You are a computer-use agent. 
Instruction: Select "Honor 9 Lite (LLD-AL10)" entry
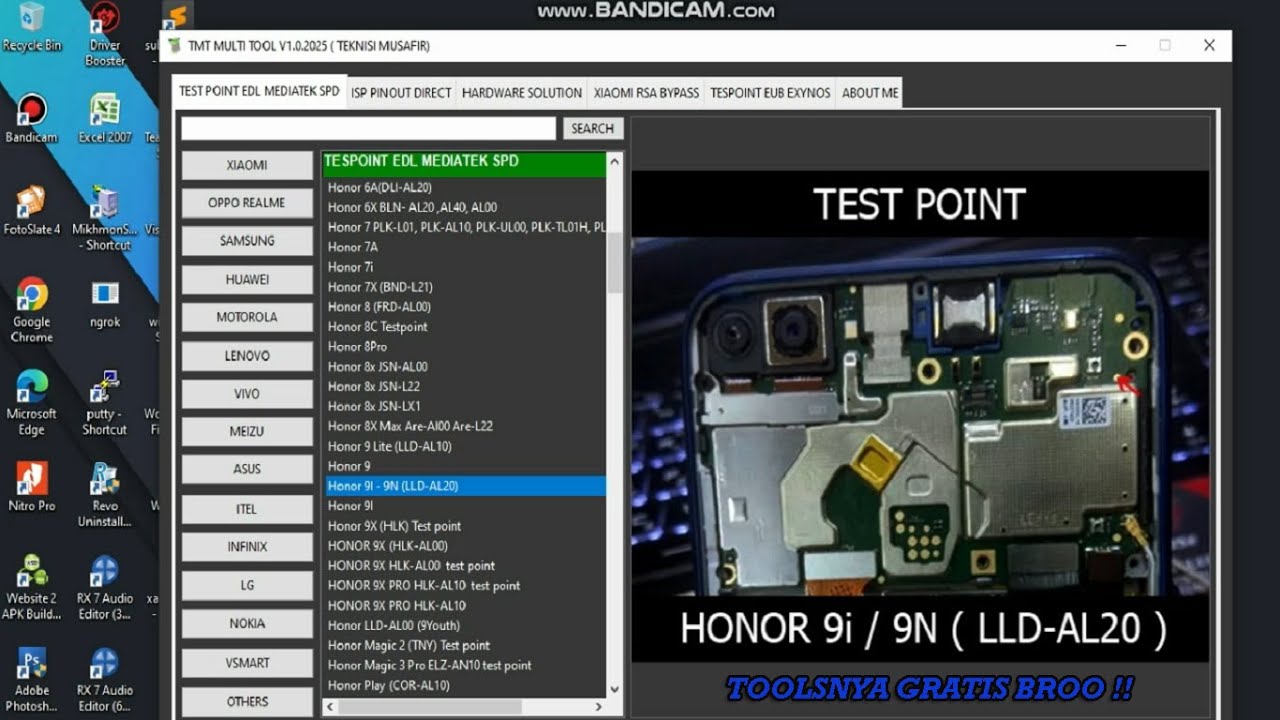tap(390, 446)
